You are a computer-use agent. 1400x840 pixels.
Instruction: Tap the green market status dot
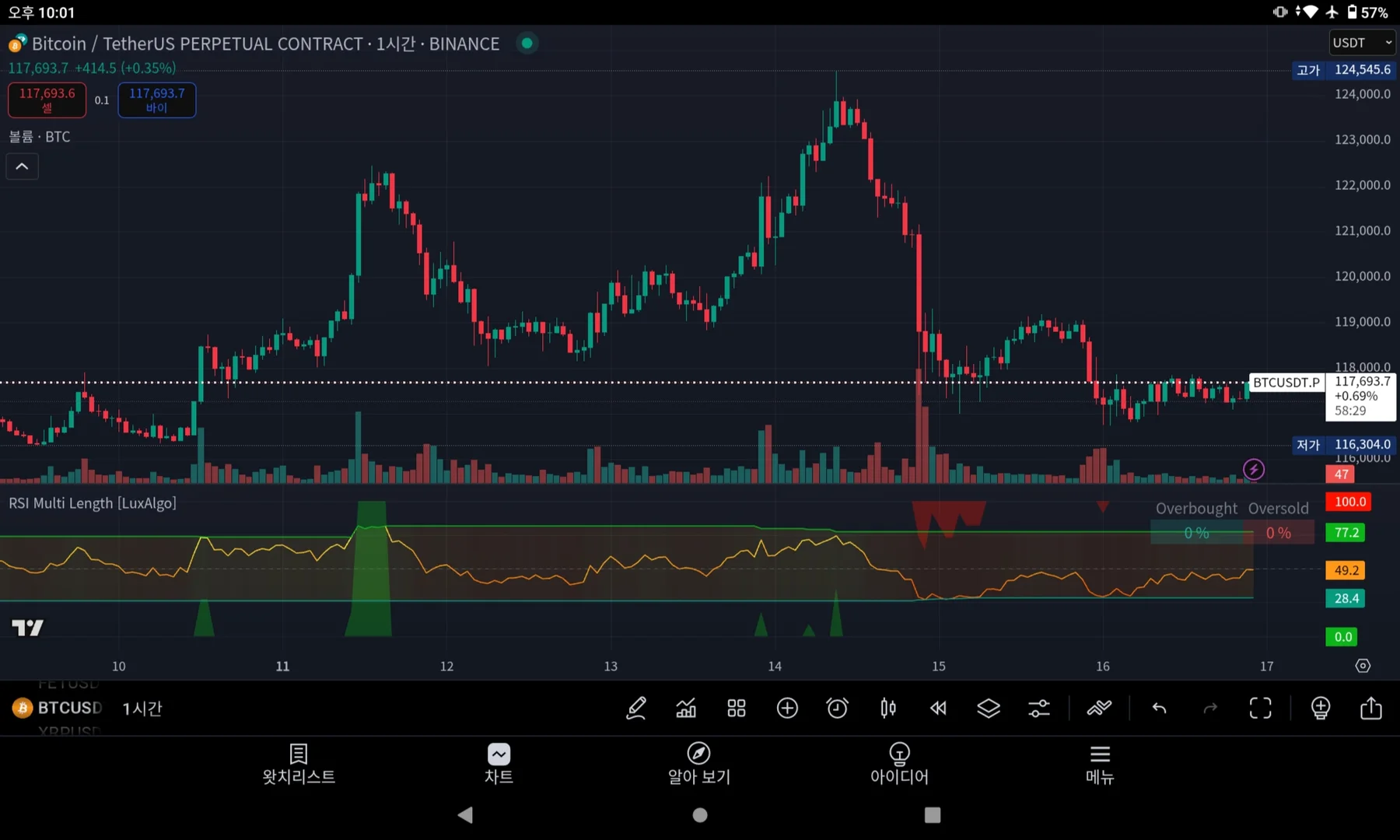[x=527, y=44]
